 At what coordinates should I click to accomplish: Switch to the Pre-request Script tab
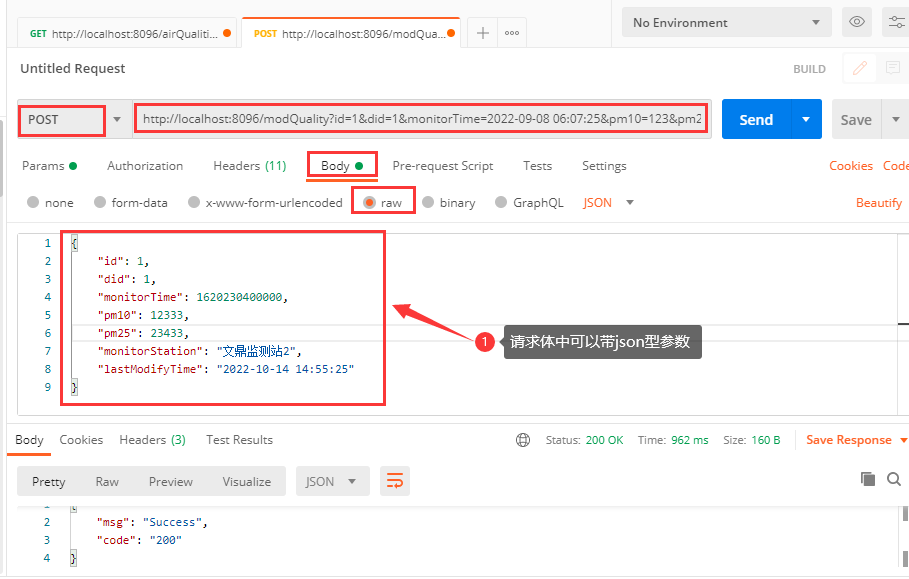(x=443, y=166)
